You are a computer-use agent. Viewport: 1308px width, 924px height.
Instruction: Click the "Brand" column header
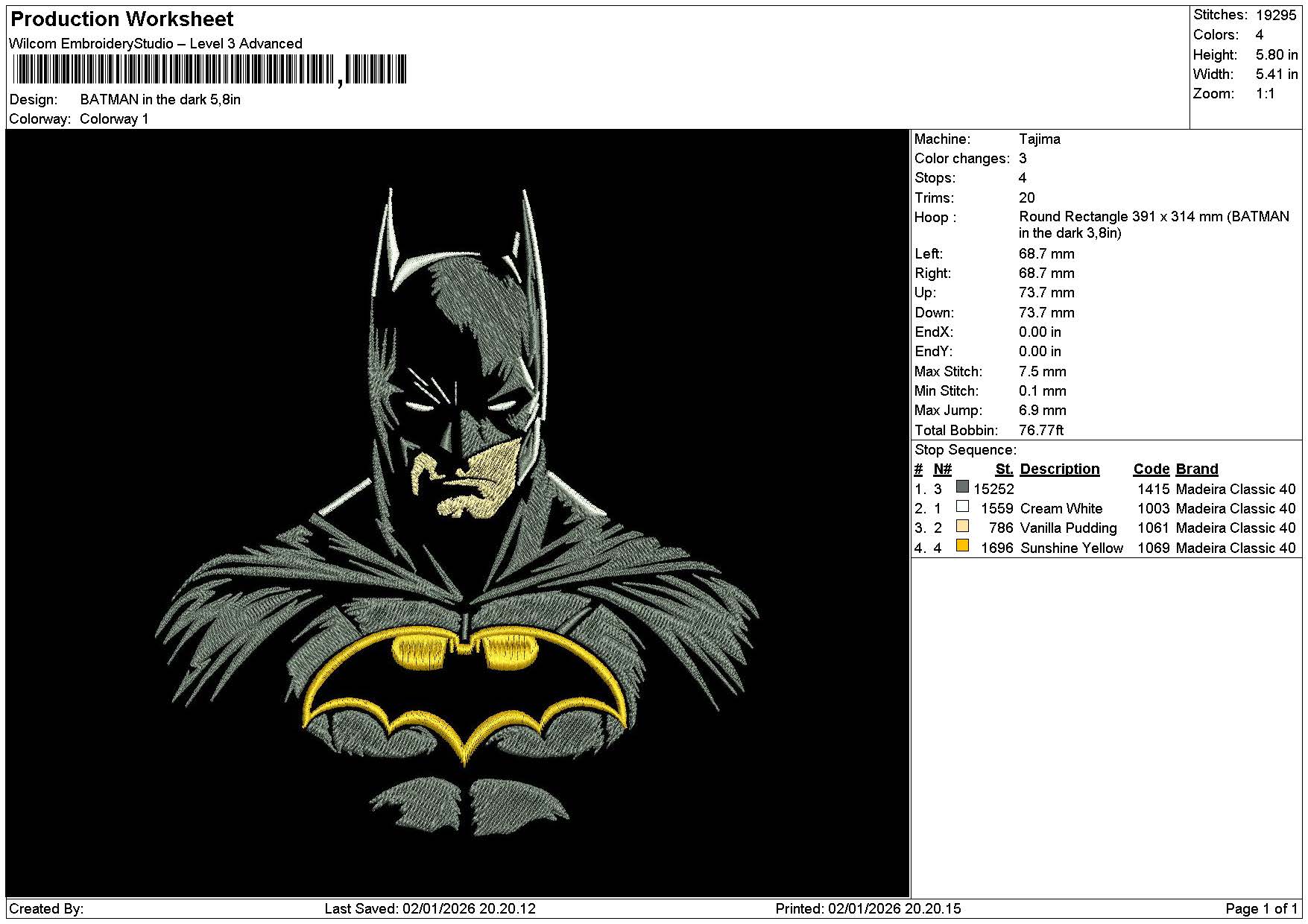point(1197,469)
